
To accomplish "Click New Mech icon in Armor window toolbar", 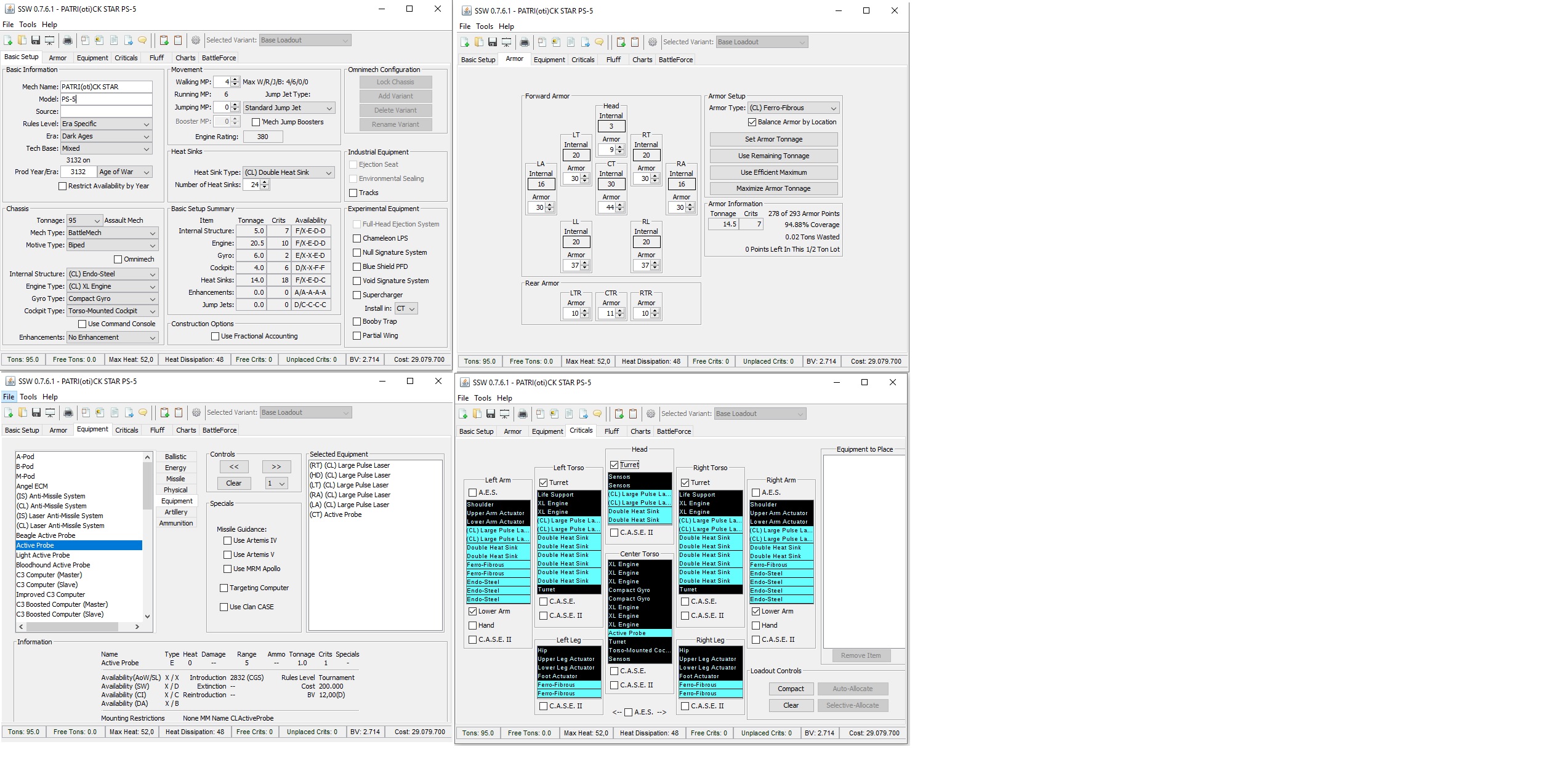I will coord(465,42).
